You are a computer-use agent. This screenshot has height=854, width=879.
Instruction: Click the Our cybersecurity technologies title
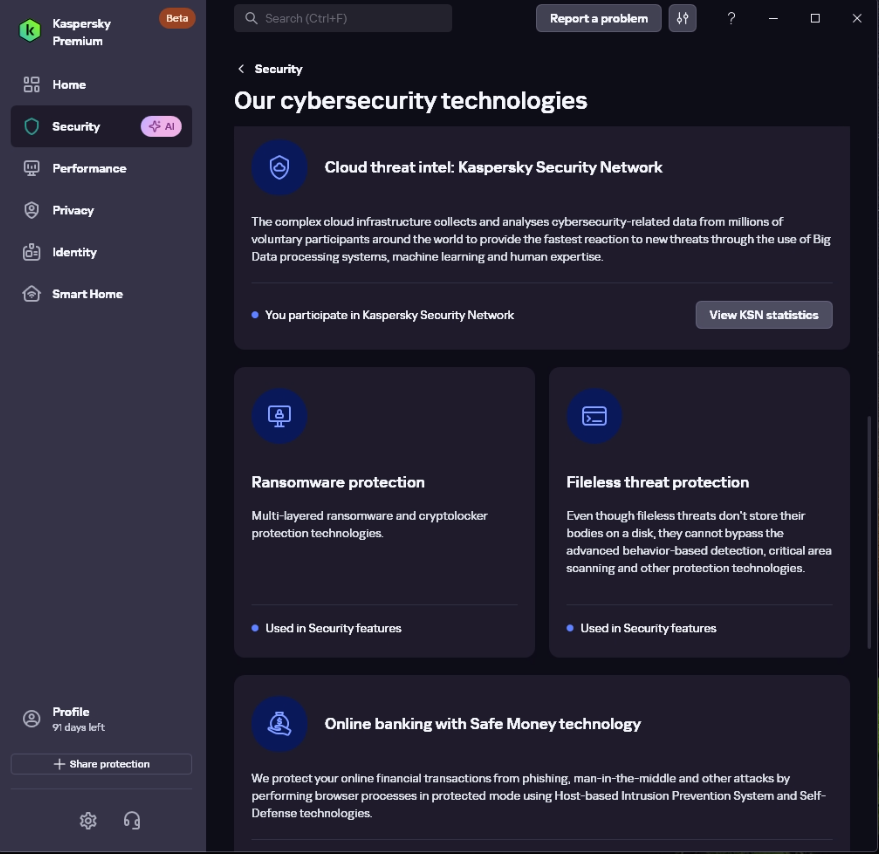[x=411, y=101]
